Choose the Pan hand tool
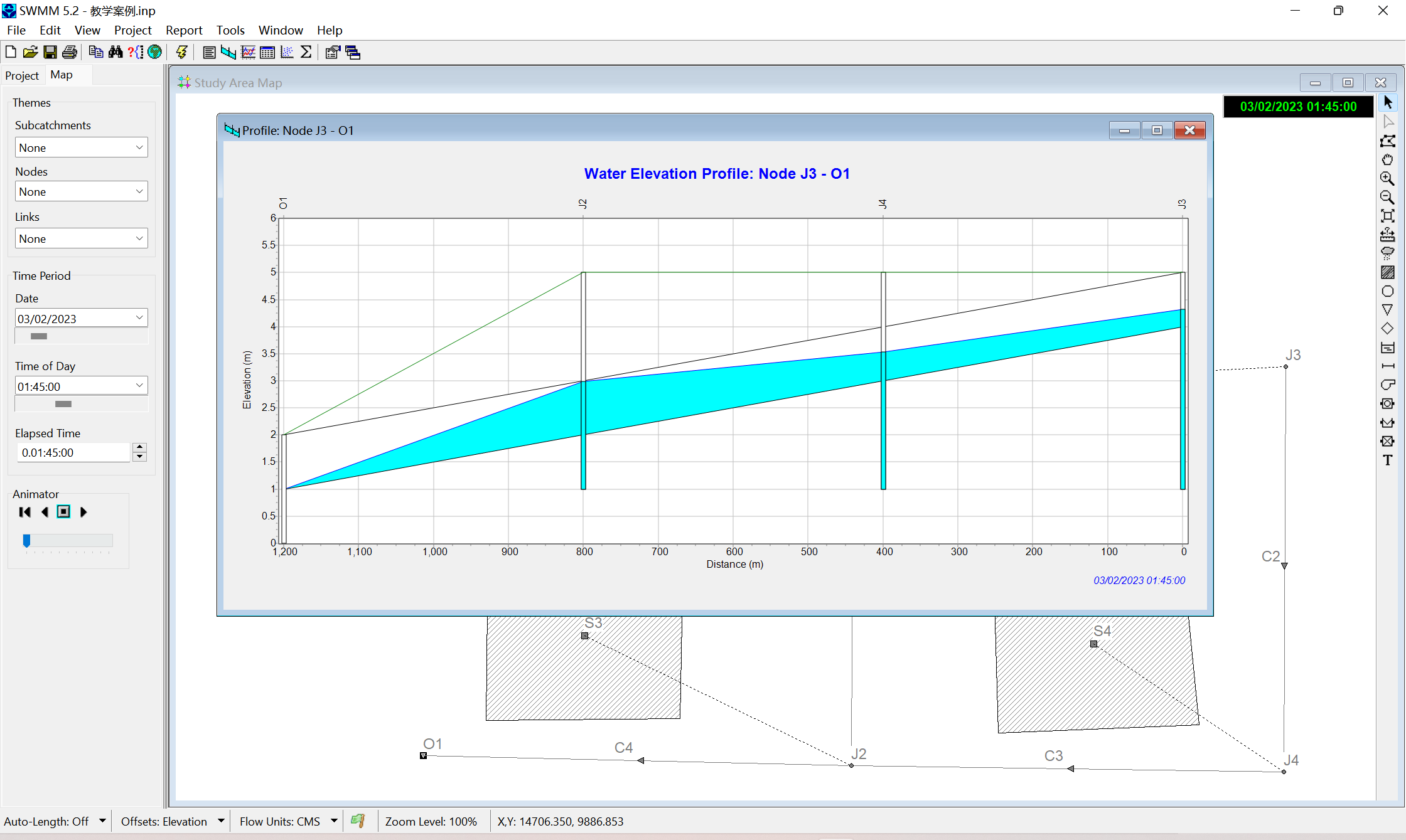1406x840 pixels. 1388,159
